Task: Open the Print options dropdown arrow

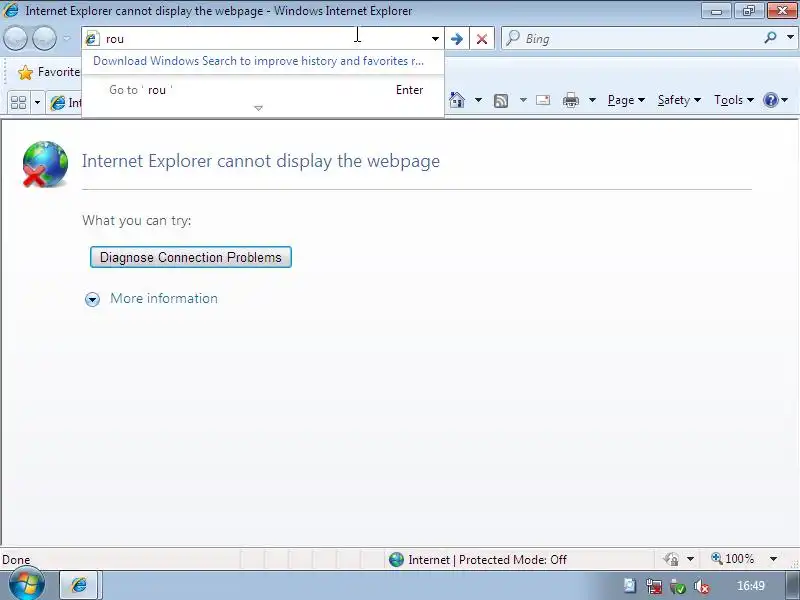Action: click(x=592, y=100)
